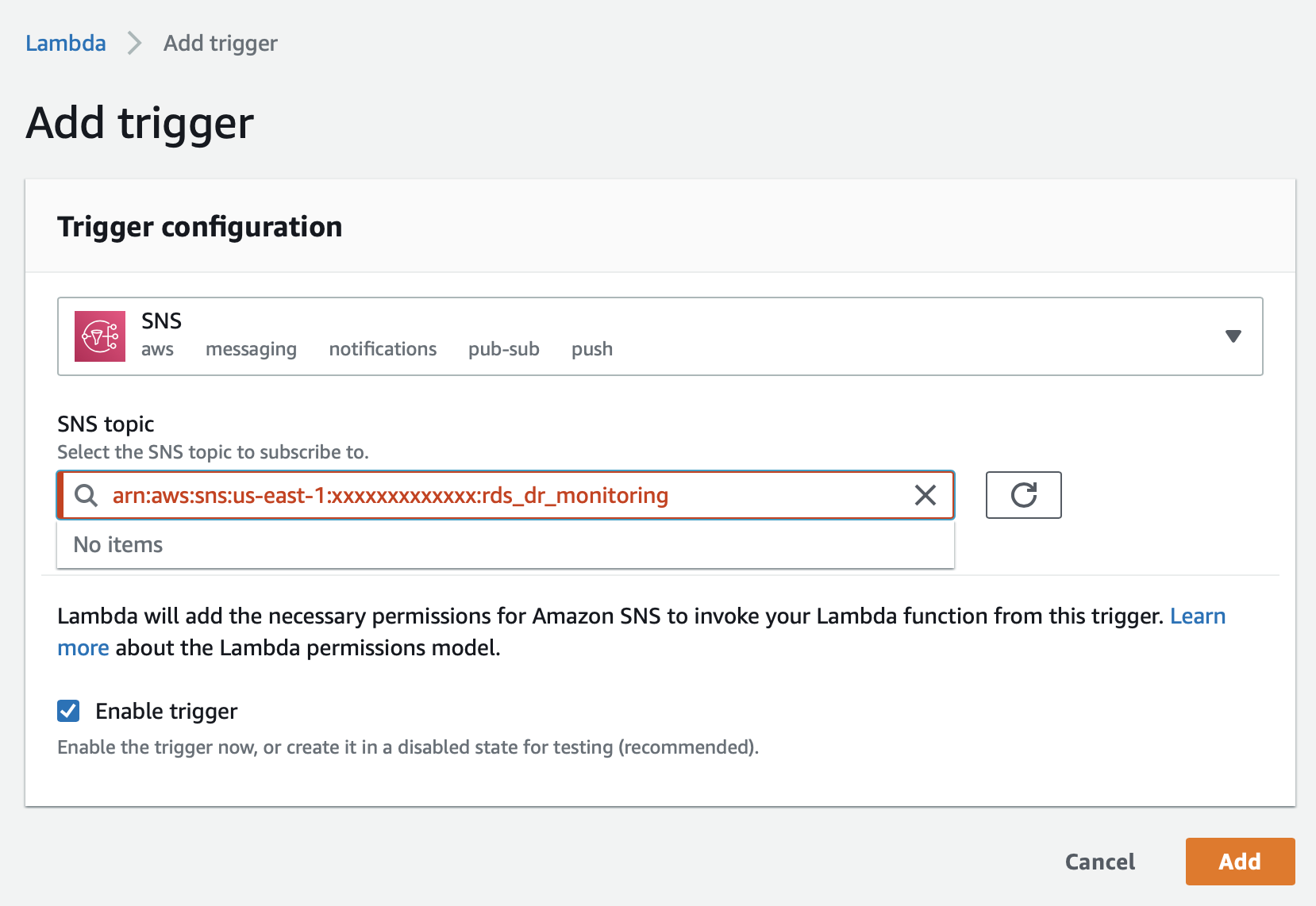Click the SNS service icon

coord(100,336)
